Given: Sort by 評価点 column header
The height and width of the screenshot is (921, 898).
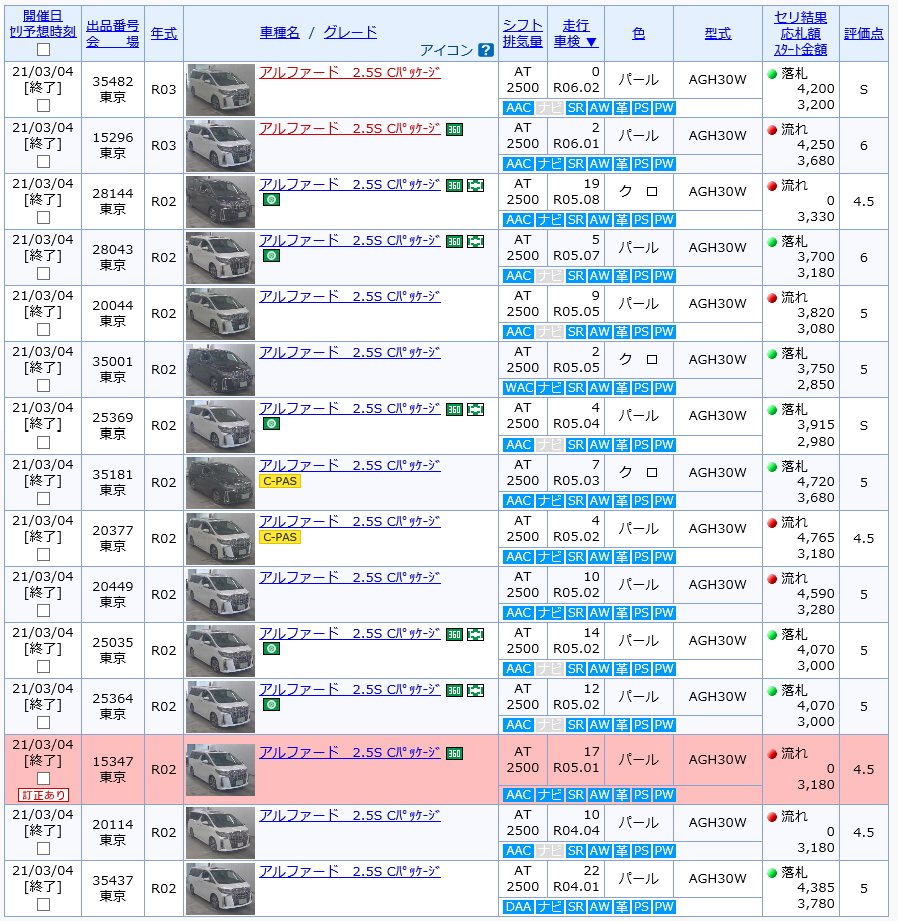Looking at the screenshot, I should [x=863, y=33].
